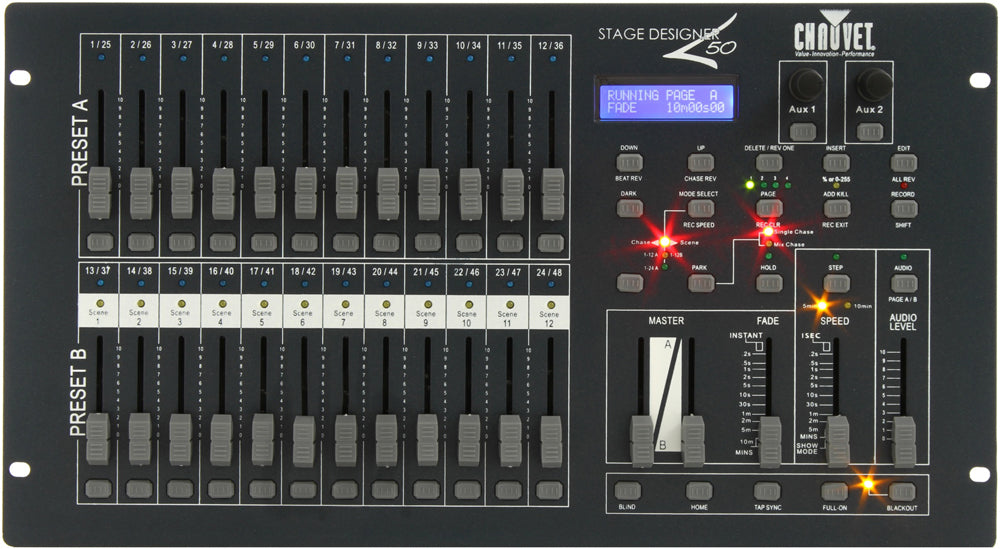Tap the Scene 2 flash button under the 14/38 fader
This screenshot has width=1000, height=549.
pyautogui.click(x=139, y=489)
